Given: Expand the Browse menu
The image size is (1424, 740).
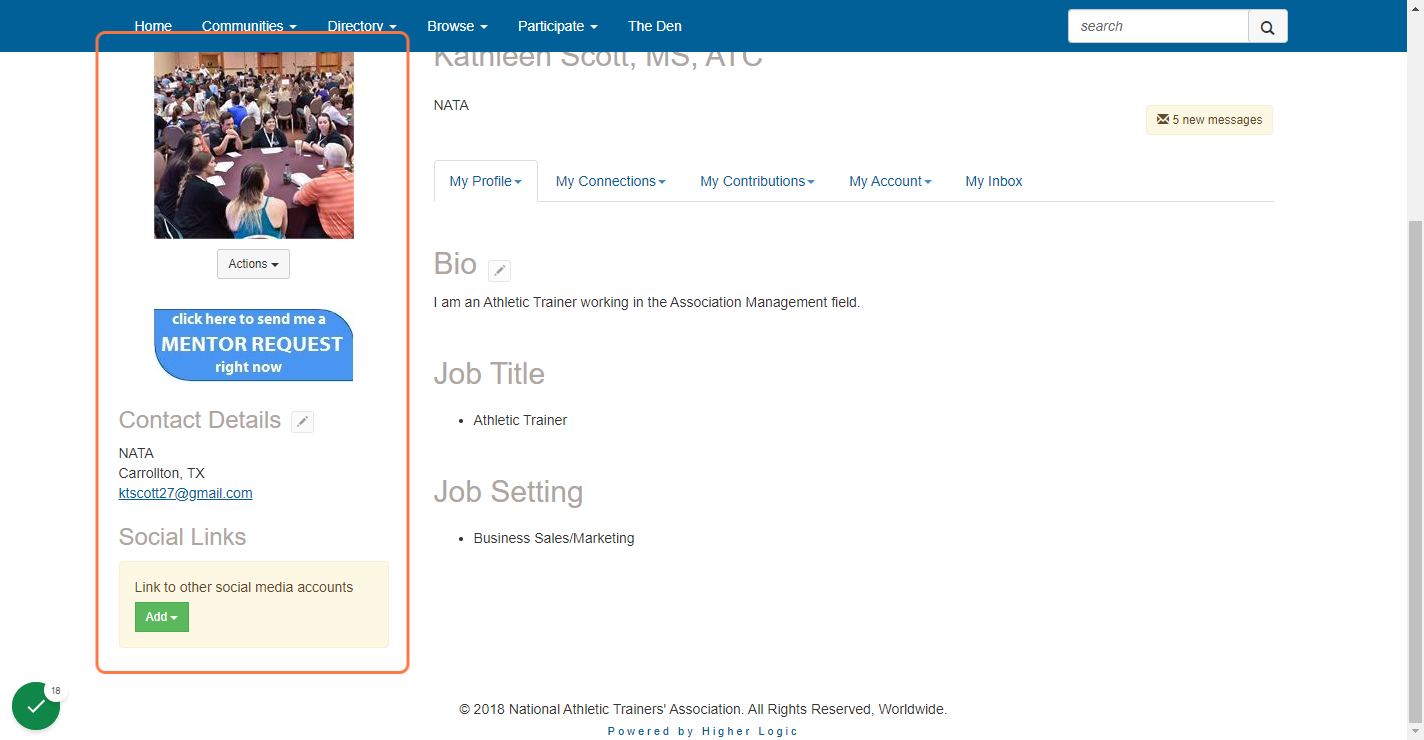Looking at the screenshot, I should point(457,26).
